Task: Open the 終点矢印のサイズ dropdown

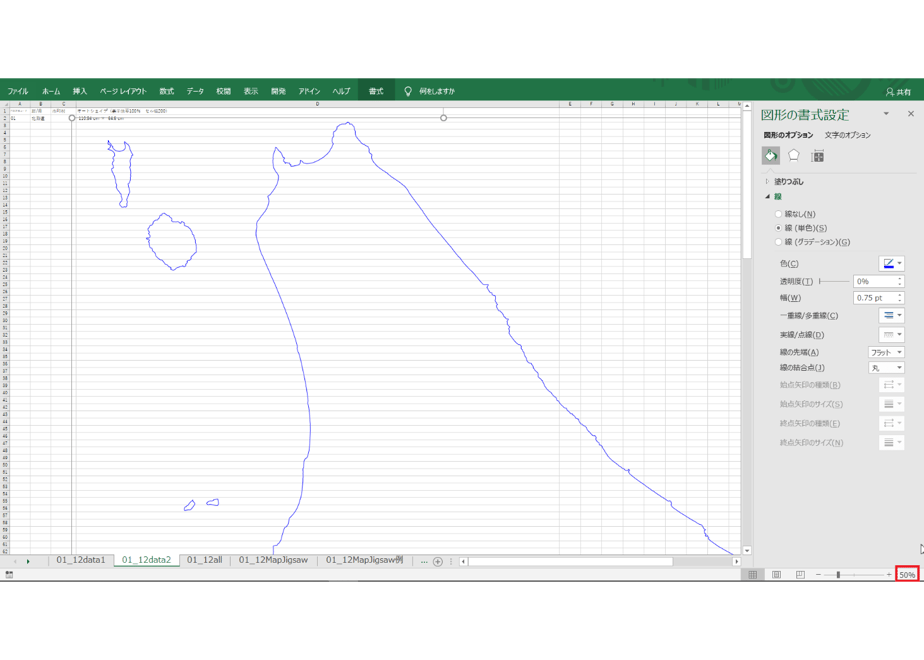Action: (892, 443)
